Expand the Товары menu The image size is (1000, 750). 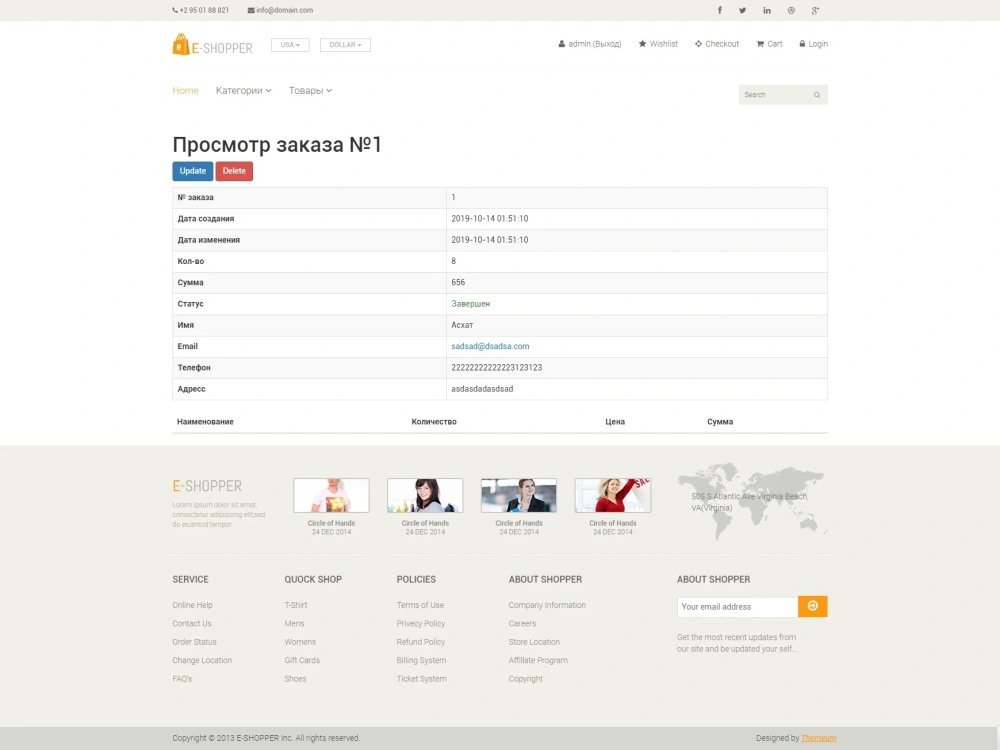click(x=310, y=91)
